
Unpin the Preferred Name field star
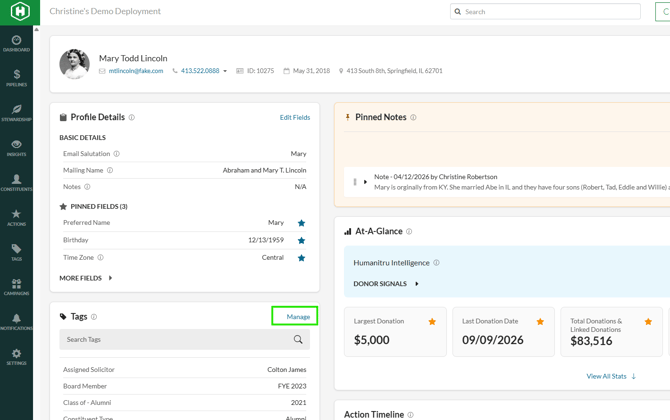(301, 223)
